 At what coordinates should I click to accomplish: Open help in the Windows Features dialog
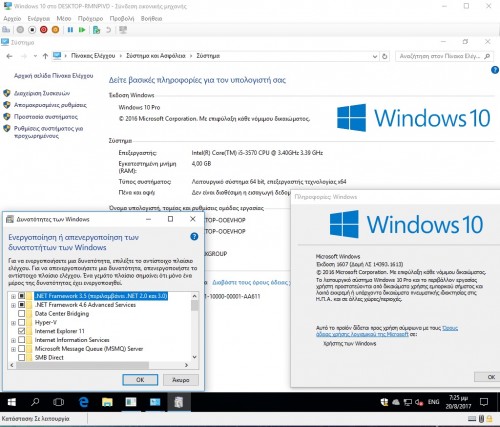click(x=194, y=237)
